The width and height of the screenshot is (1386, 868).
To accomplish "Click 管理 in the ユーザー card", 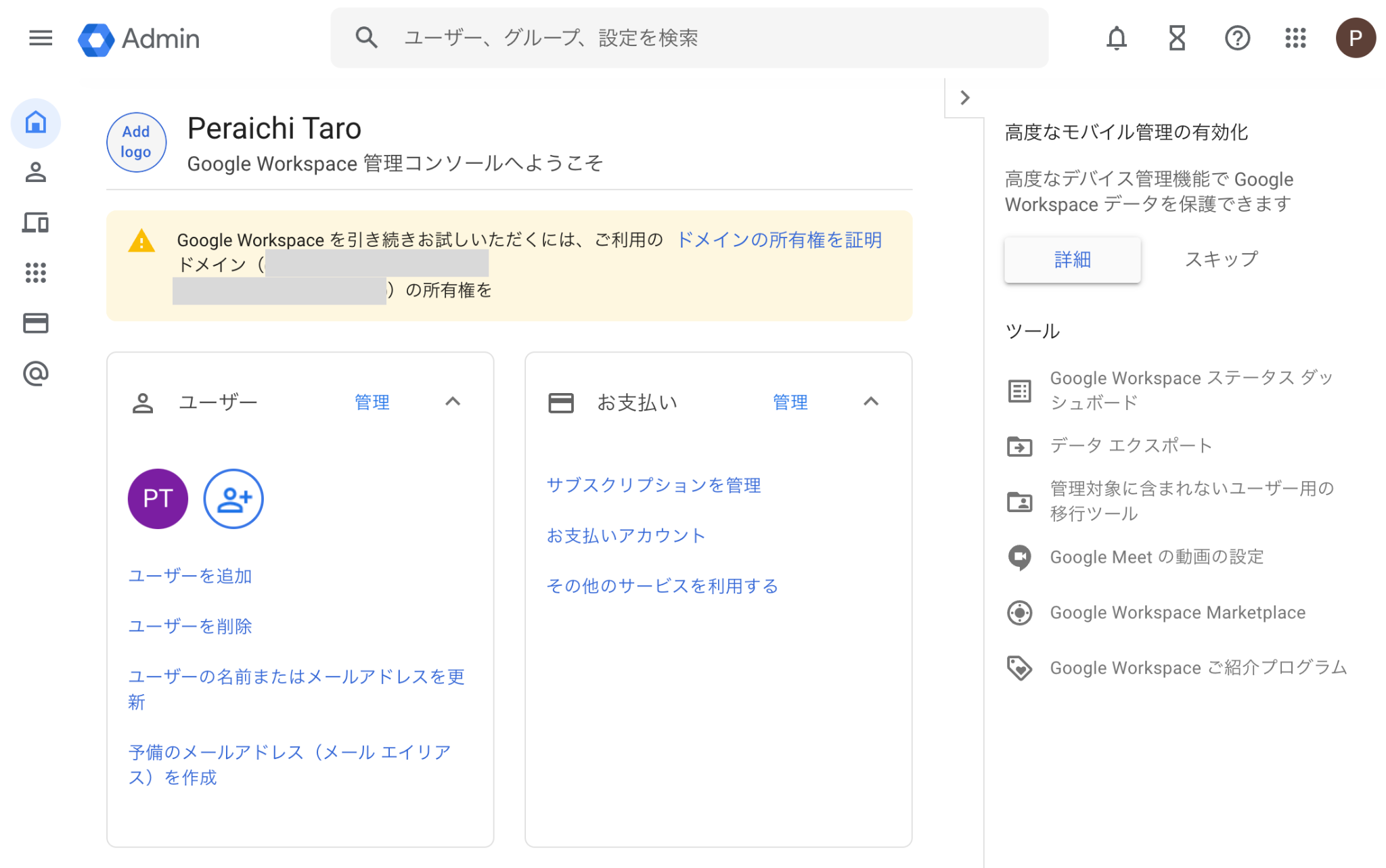I will point(372,403).
